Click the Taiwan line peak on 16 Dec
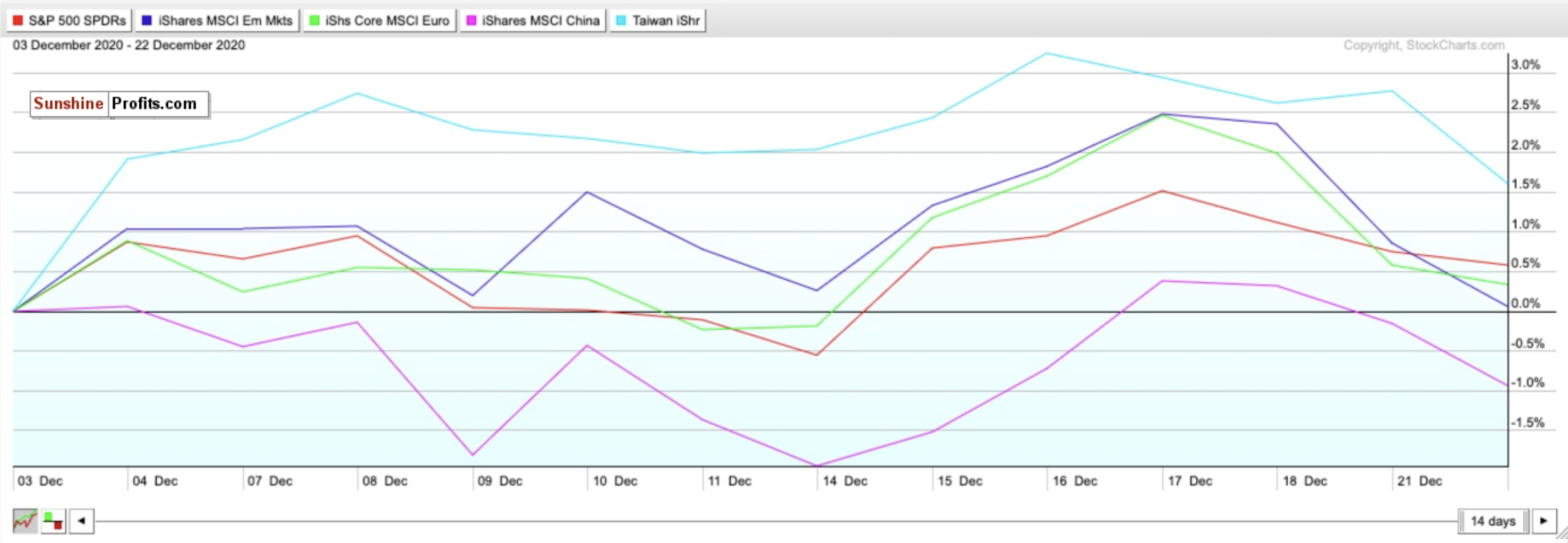 [1046, 53]
